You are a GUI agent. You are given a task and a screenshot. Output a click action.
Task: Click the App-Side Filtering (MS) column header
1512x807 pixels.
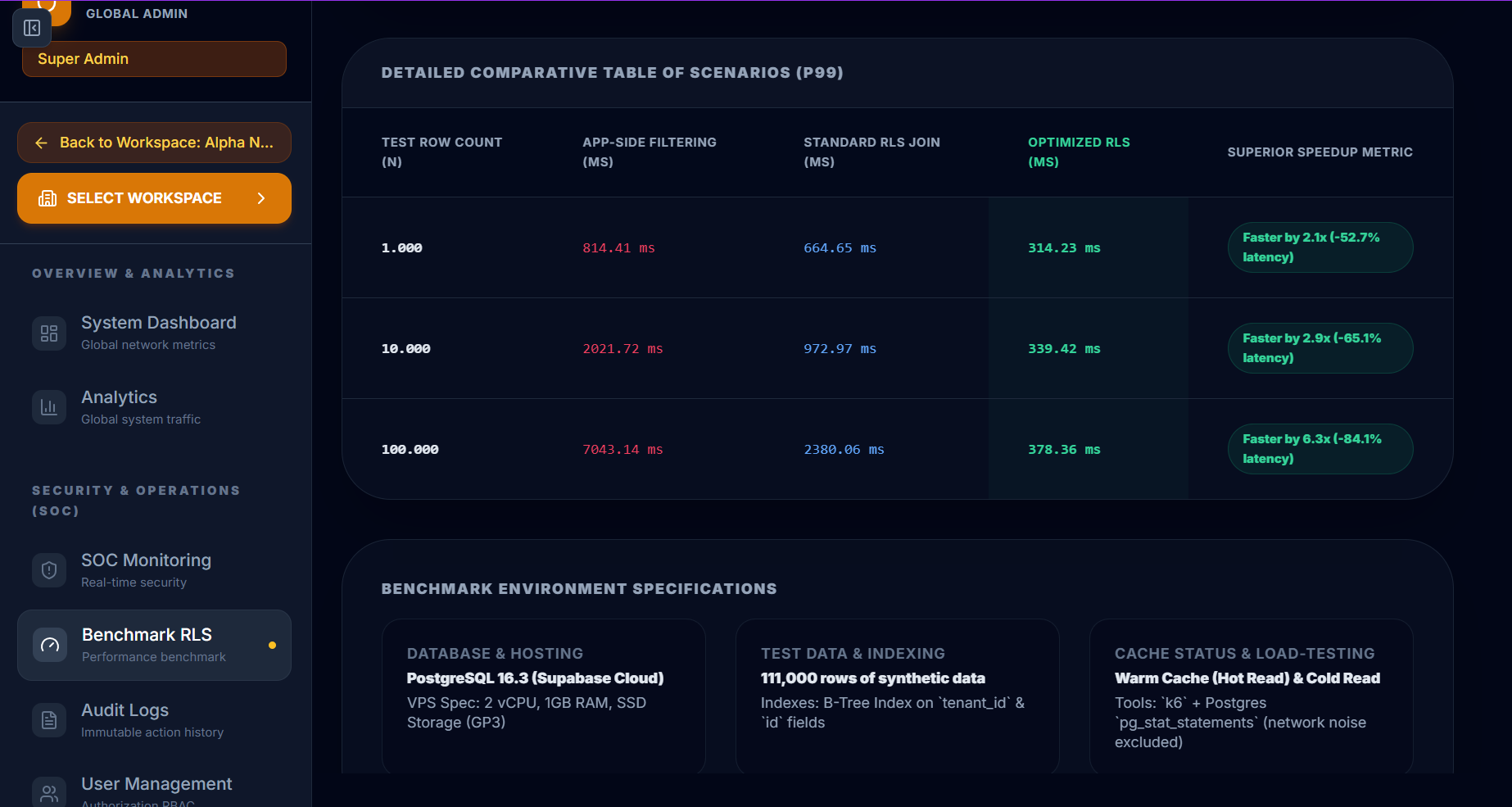(649, 152)
